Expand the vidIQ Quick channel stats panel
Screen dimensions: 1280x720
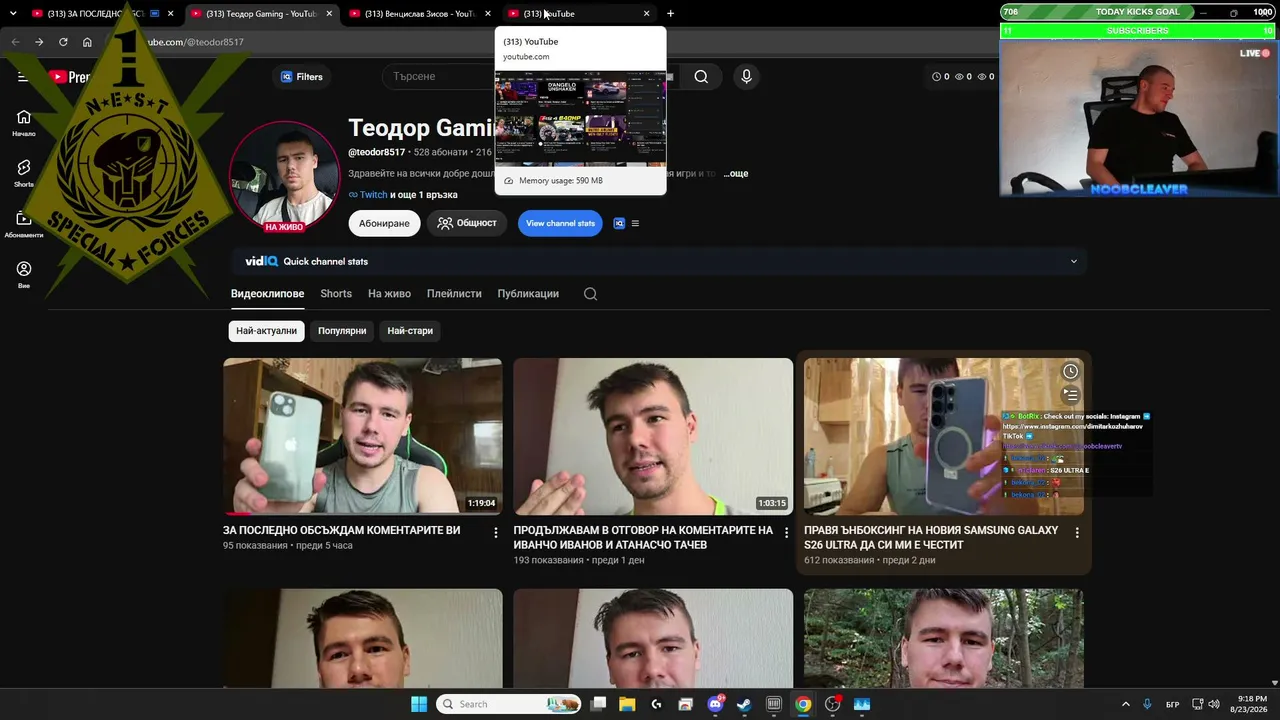tap(1074, 262)
